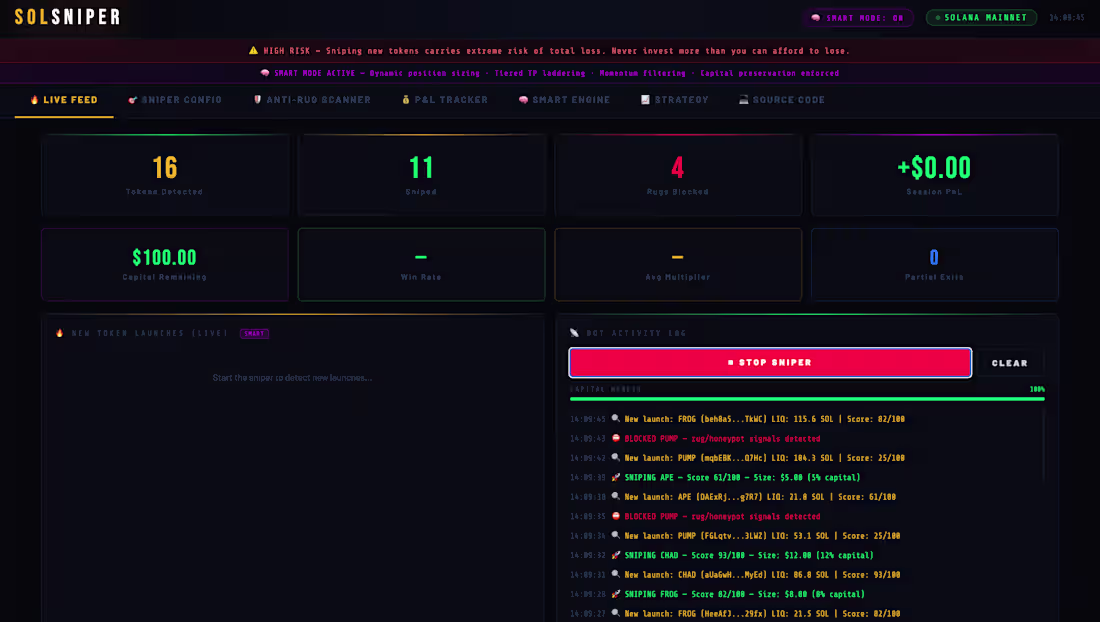The width and height of the screenshot is (1100, 622).
Task: Click log line 'New launch: FROG (beh8a5...TkWC)'
Action: [x=737, y=419]
